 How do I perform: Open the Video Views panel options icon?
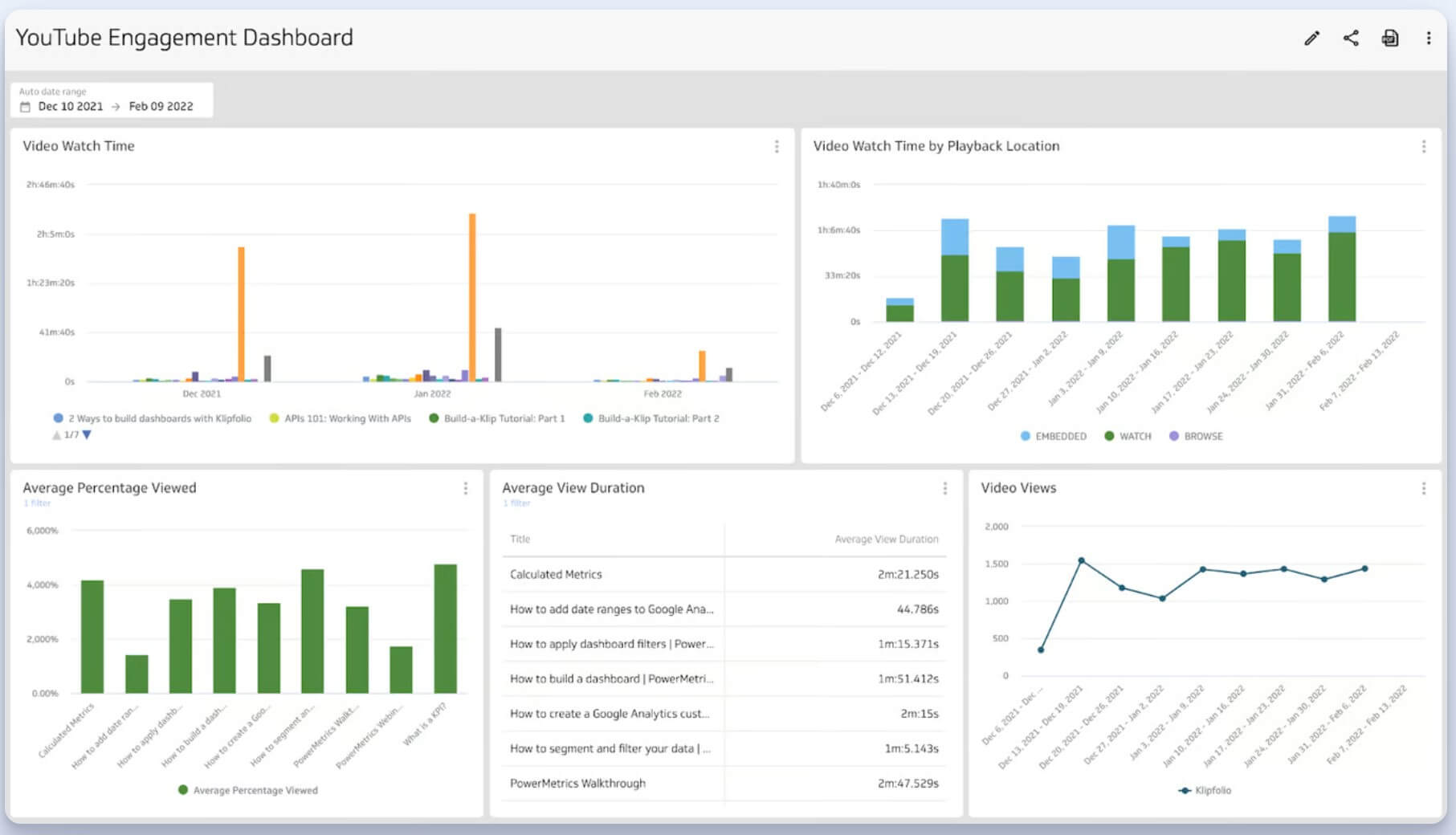[x=1425, y=488]
